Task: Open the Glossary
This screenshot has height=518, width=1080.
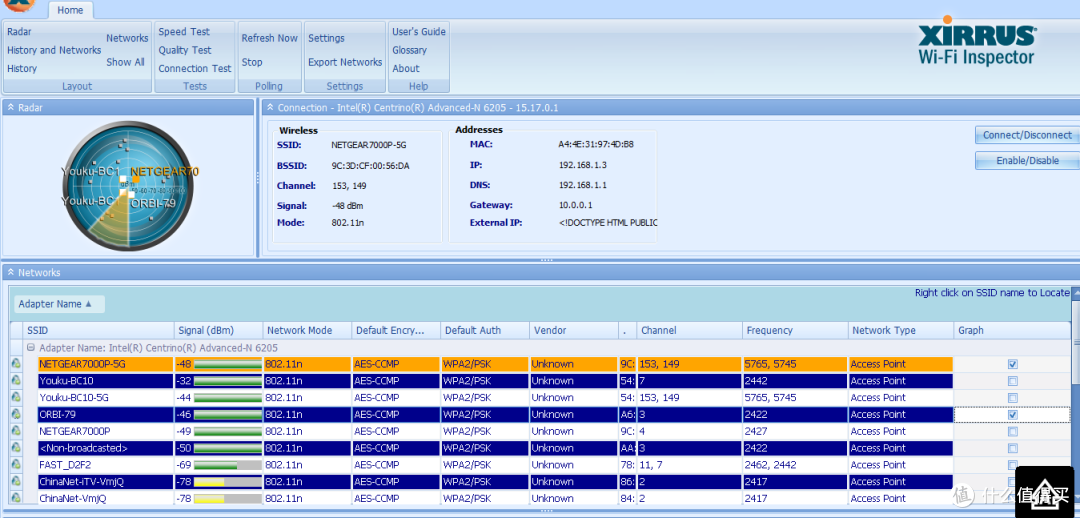Action: 410,50
